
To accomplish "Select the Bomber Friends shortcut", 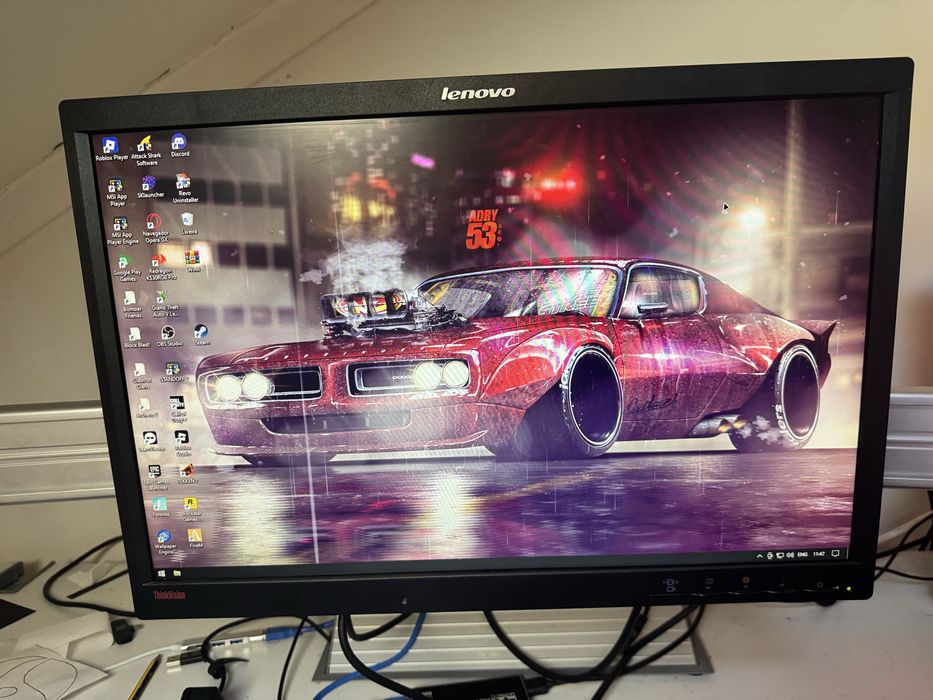I will pos(132,304).
